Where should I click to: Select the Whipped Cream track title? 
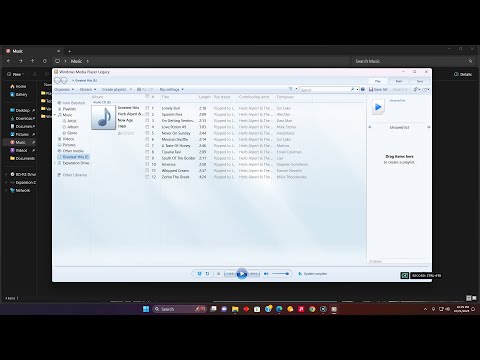coord(175,170)
